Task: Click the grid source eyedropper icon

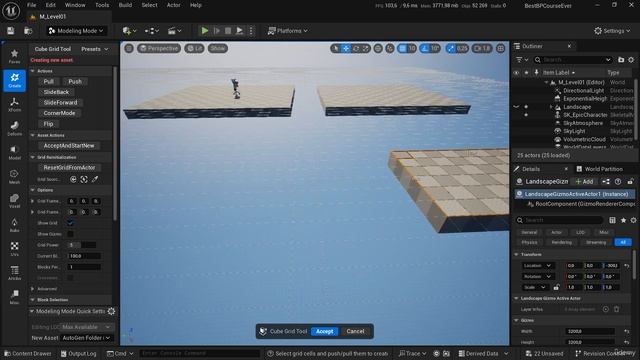Action: (95, 179)
